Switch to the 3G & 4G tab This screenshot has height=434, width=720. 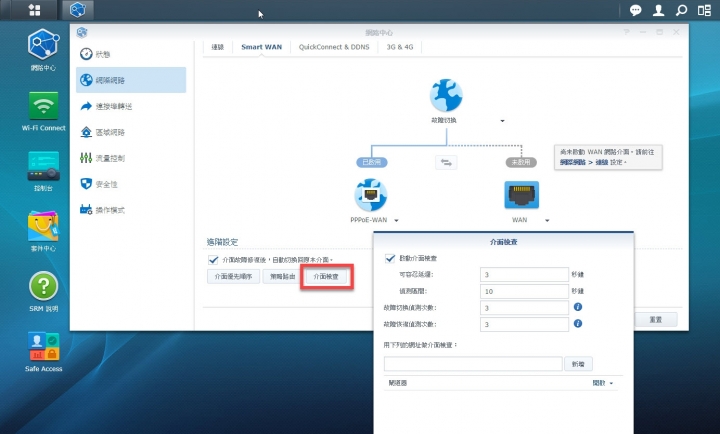pos(399,47)
